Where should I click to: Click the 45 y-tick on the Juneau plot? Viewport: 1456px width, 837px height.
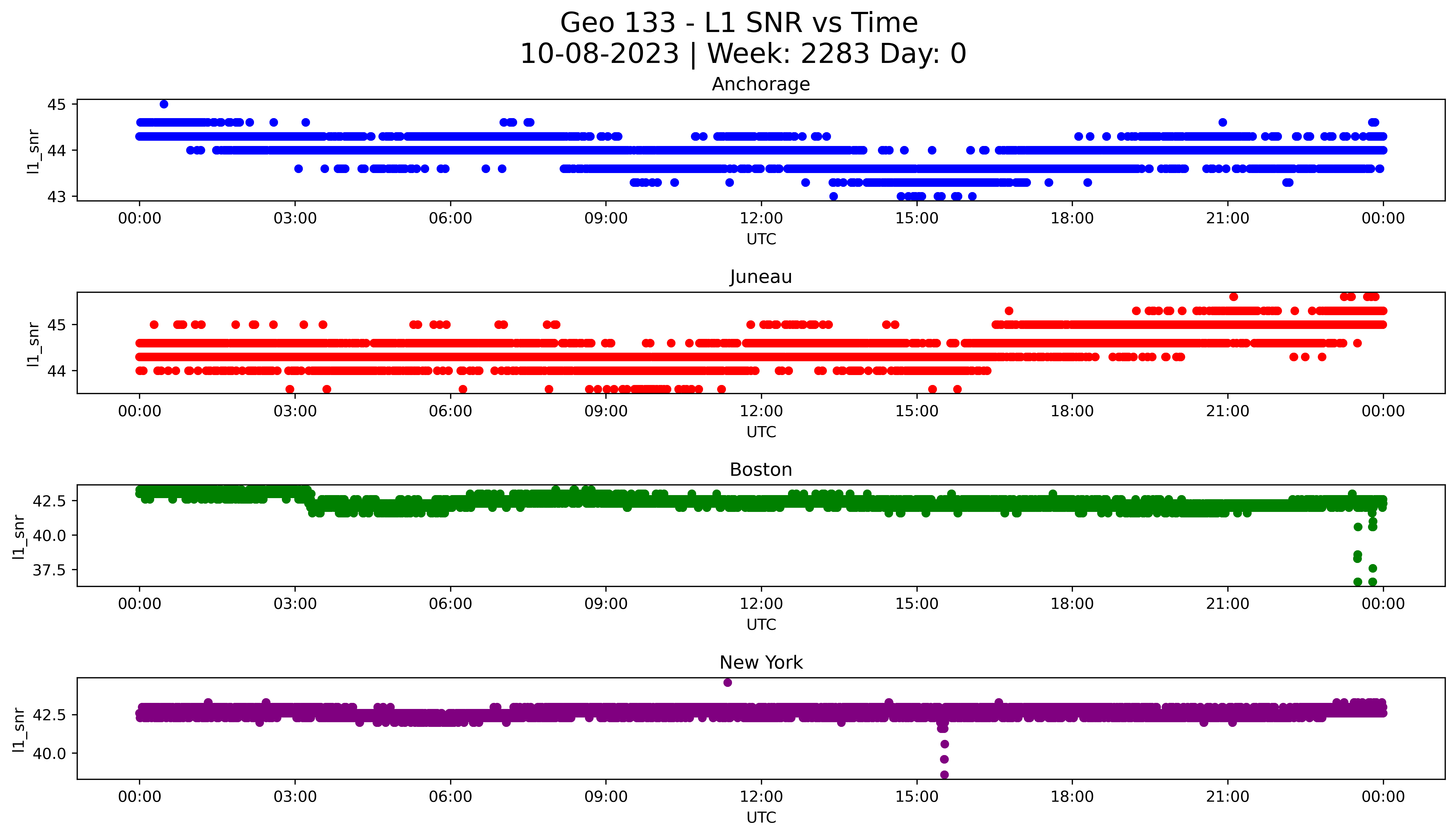click(57, 325)
